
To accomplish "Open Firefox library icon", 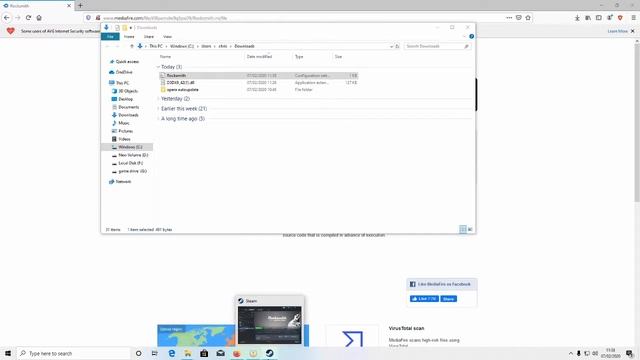I will click(x=588, y=18).
